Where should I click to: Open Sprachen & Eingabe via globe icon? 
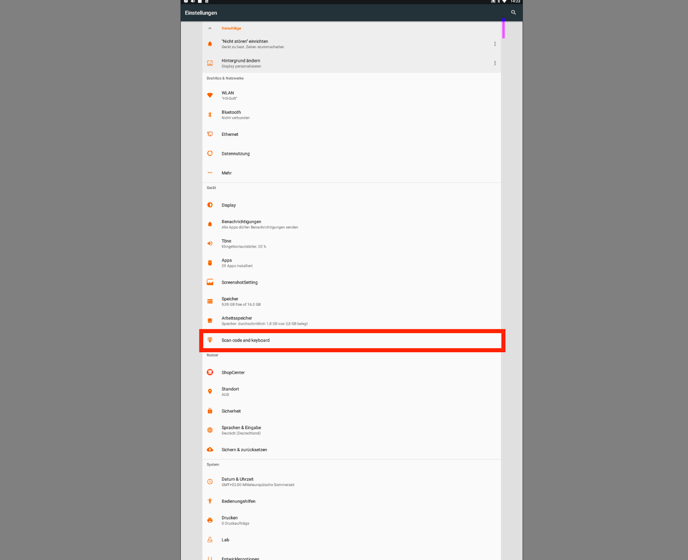210,430
